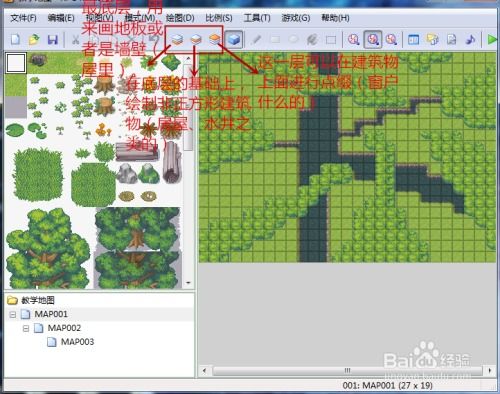Choose the rectangular selection tool
Screen dimensions: 500x394
pos(331,40)
